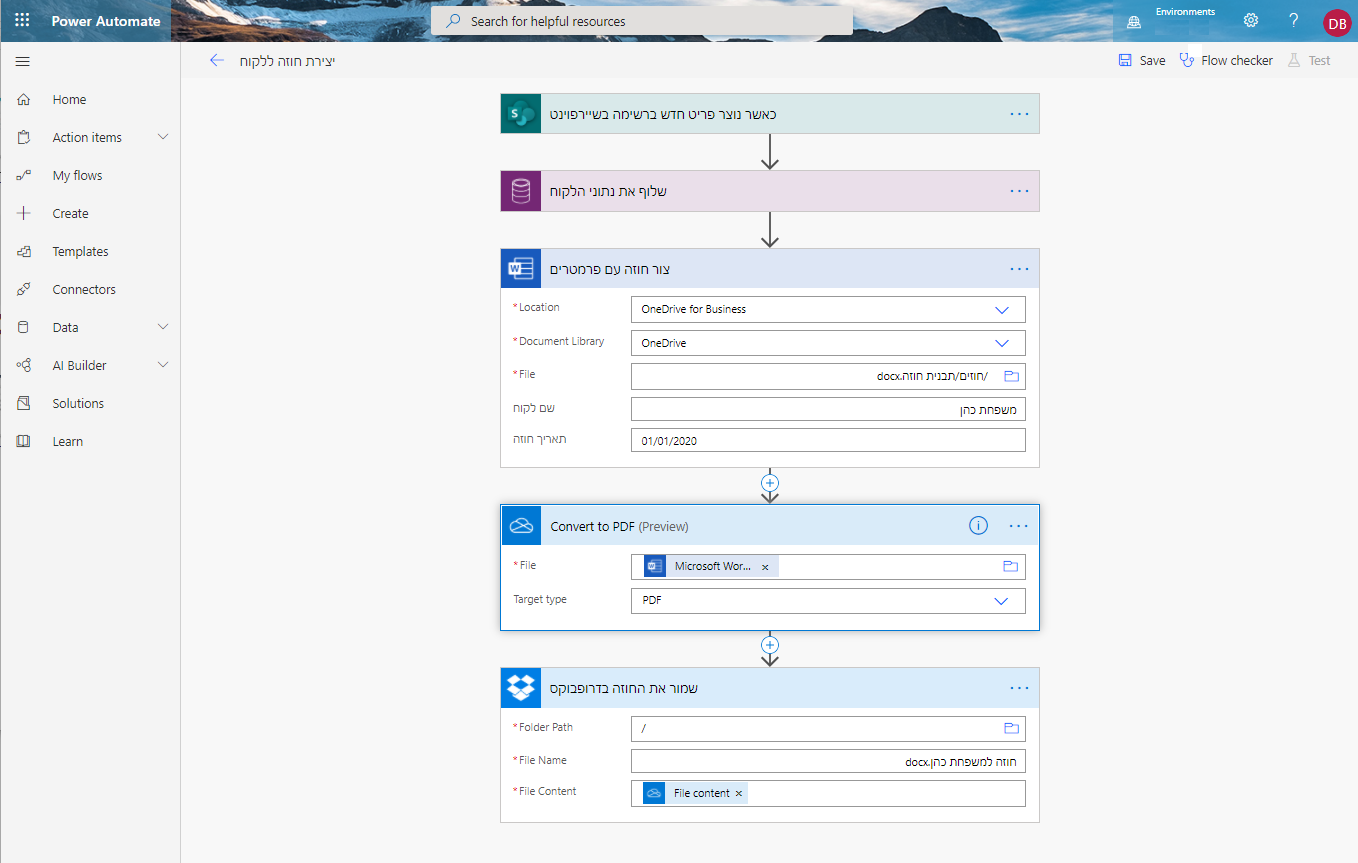Select Connectors in the navigation
The width and height of the screenshot is (1358, 863).
click(x=84, y=289)
